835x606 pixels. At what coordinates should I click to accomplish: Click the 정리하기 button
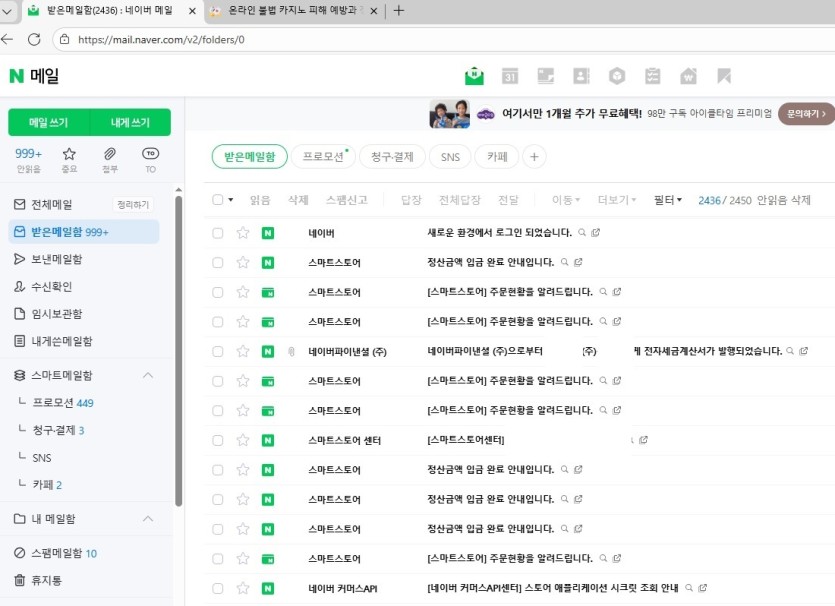coord(133,204)
